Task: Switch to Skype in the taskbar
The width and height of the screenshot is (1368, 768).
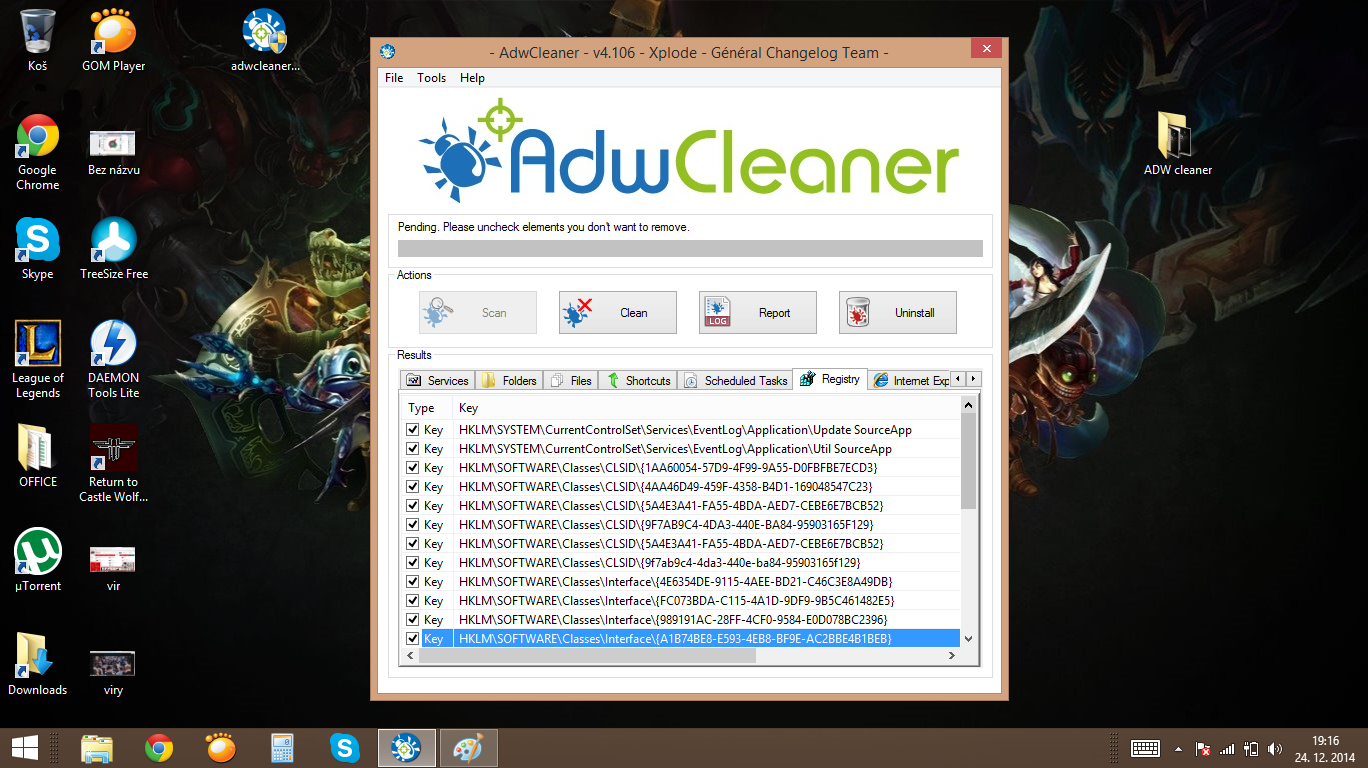Action: point(345,748)
